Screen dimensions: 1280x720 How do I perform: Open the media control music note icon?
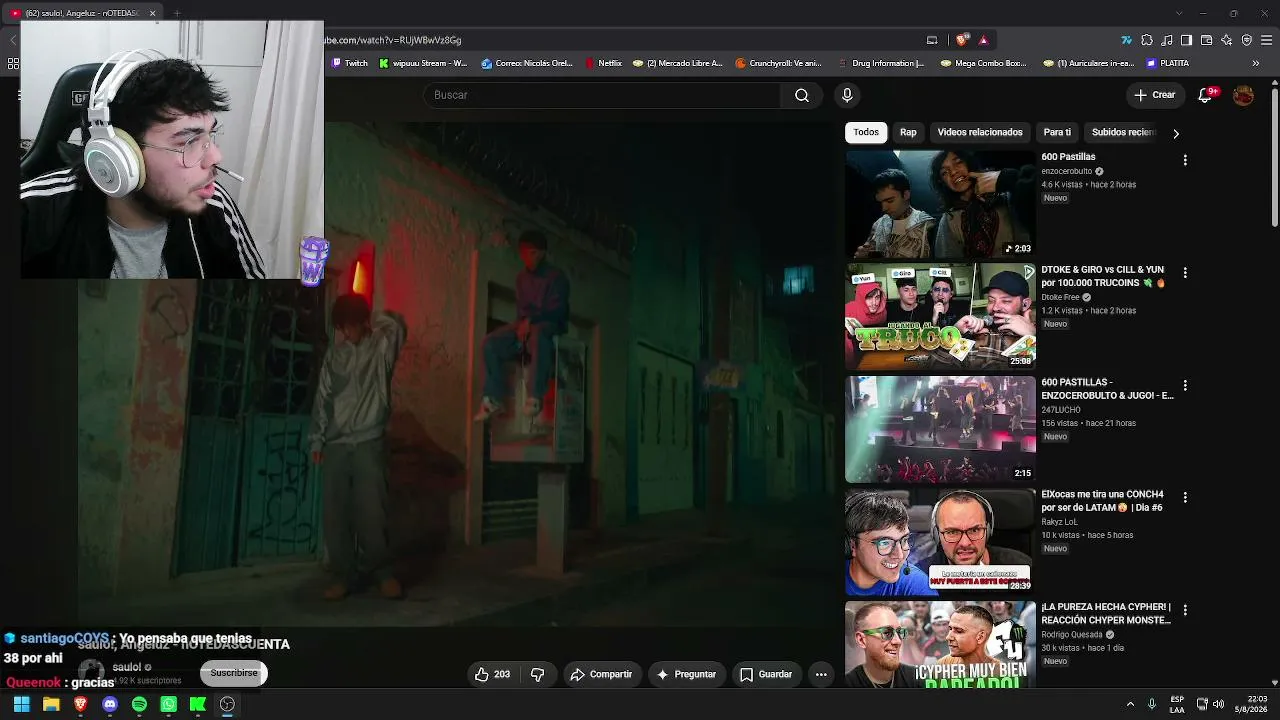(1166, 40)
